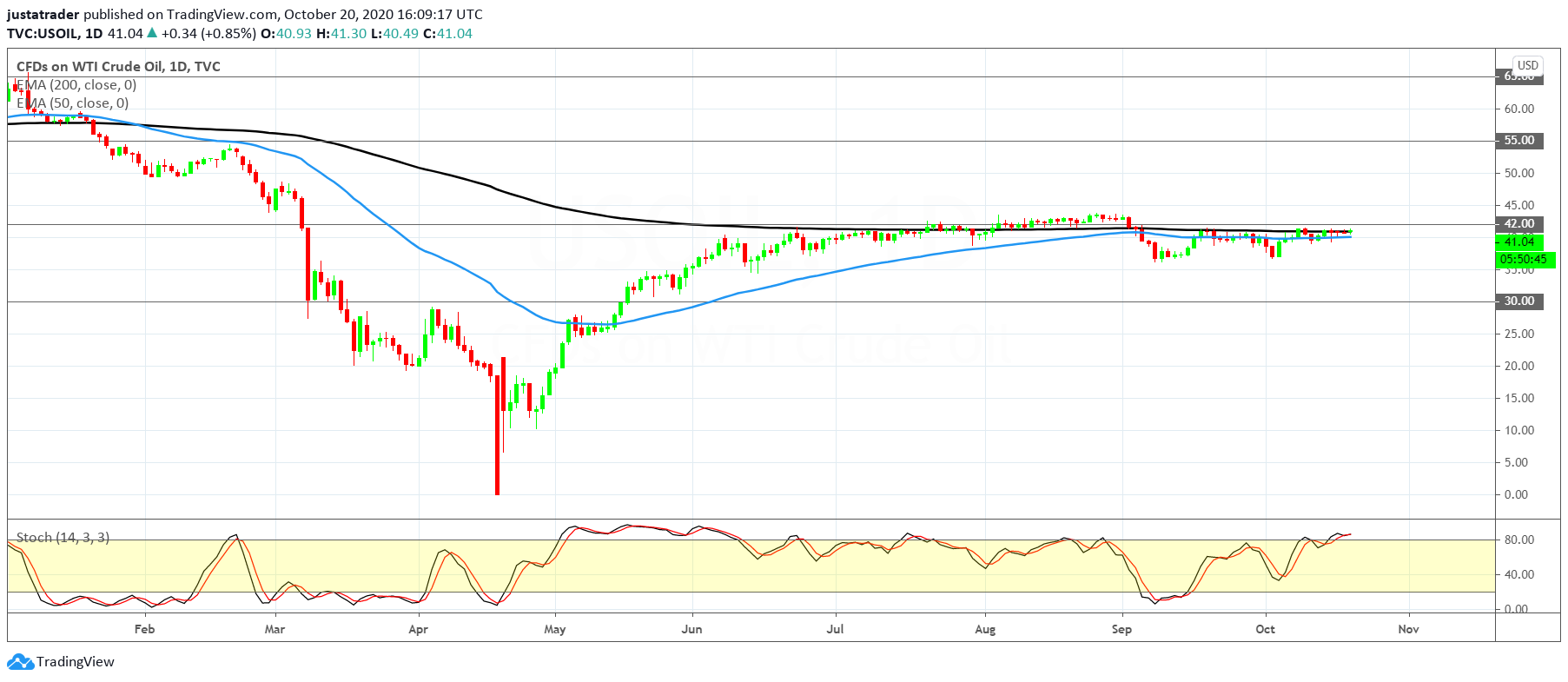Viewport: 1568px width, 682px height.
Task: Click the TradingView cloud logo icon
Action: pyautogui.click(x=20, y=662)
